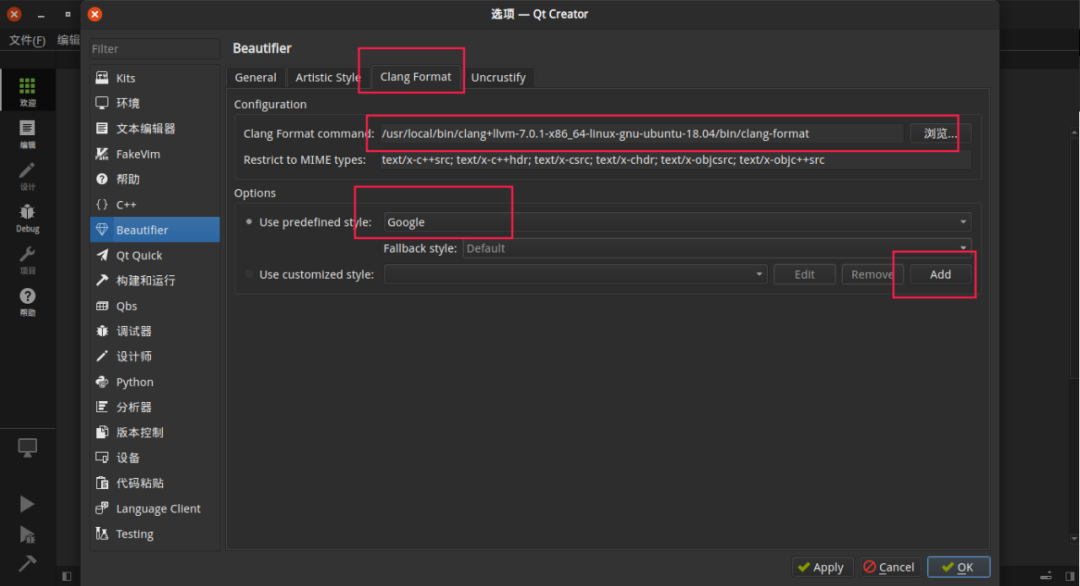Open the Kits category icon
This screenshot has width=1080, height=586.
(102, 78)
